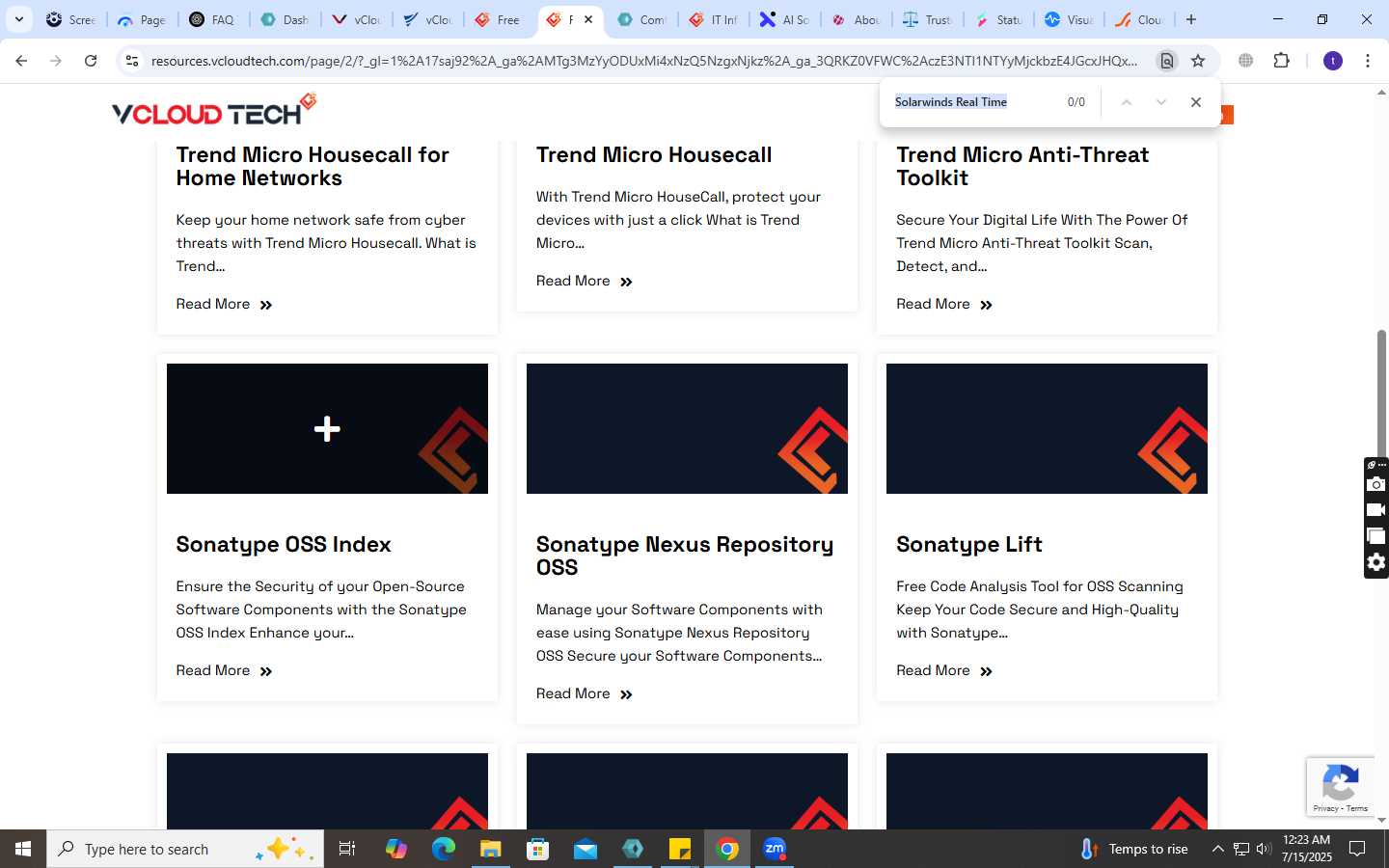
Task: Read More on Trend Micro Housecall for Home Networks
Action: coord(224,304)
